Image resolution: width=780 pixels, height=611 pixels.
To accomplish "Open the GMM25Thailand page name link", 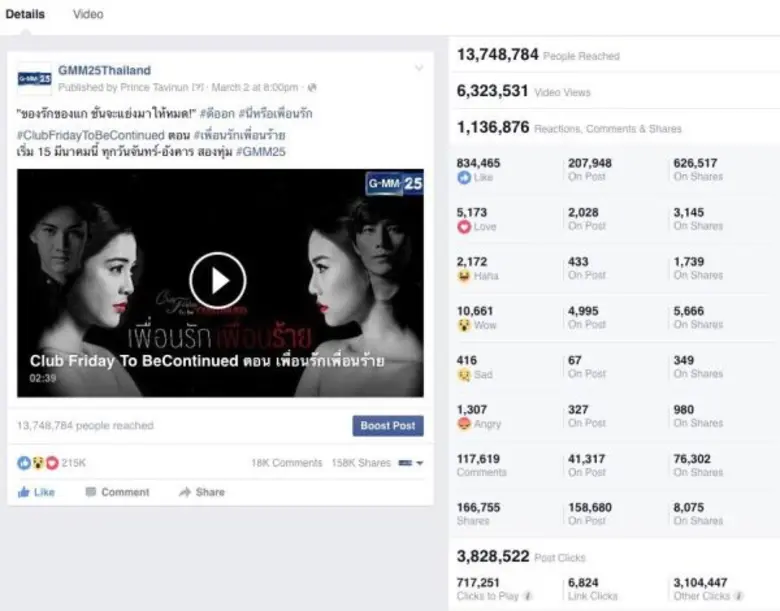I will click(104, 70).
